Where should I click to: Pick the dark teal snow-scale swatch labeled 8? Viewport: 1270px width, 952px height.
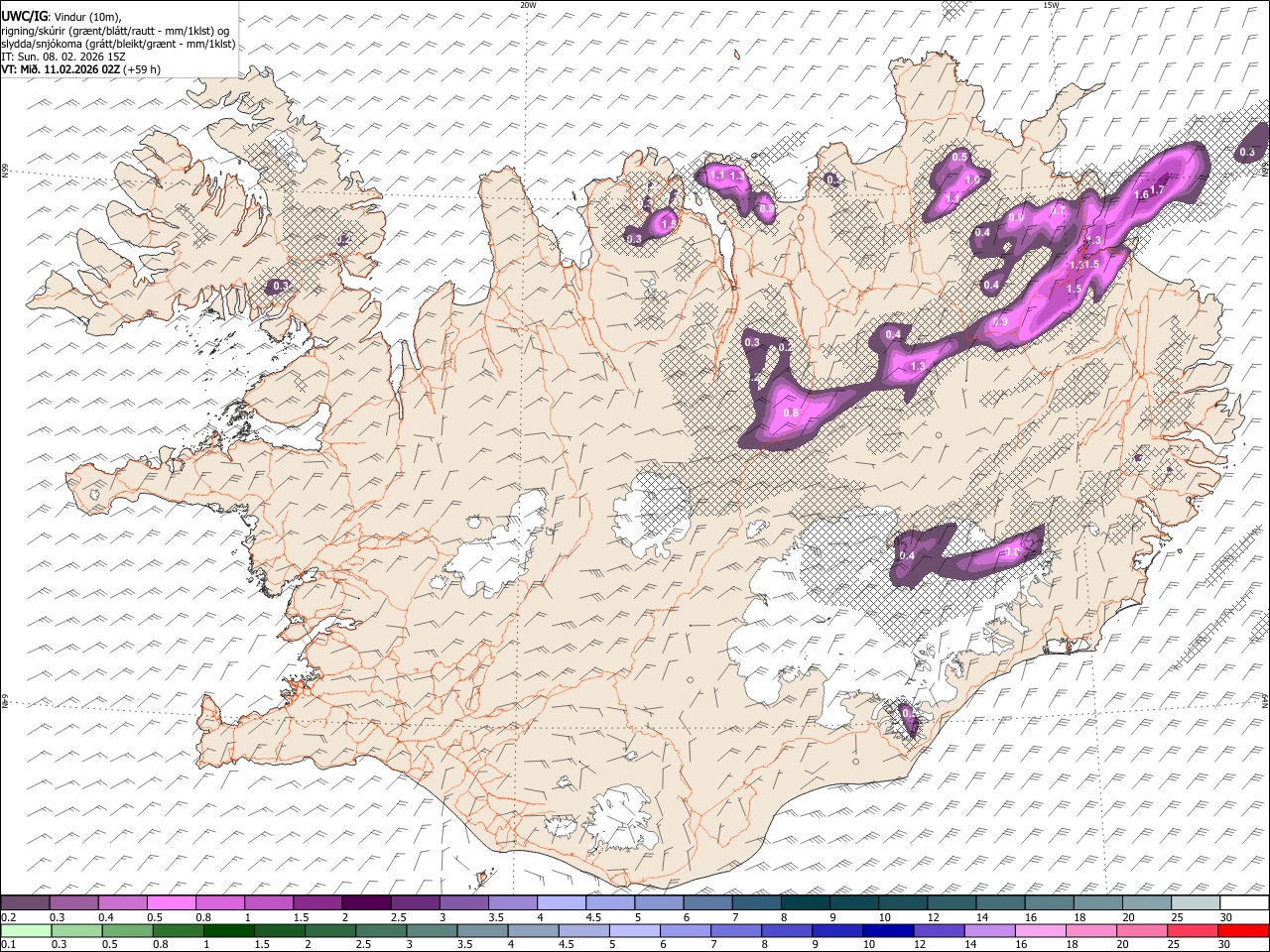[805, 903]
